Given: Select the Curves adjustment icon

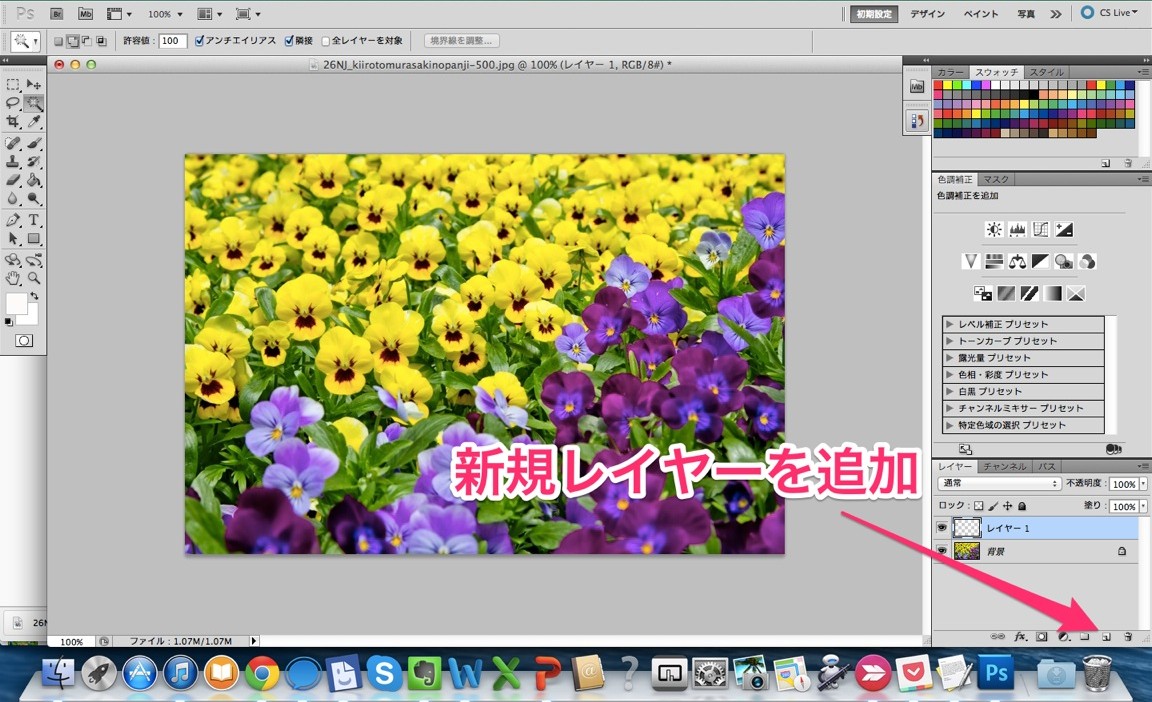Looking at the screenshot, I should click(1040, 229).
